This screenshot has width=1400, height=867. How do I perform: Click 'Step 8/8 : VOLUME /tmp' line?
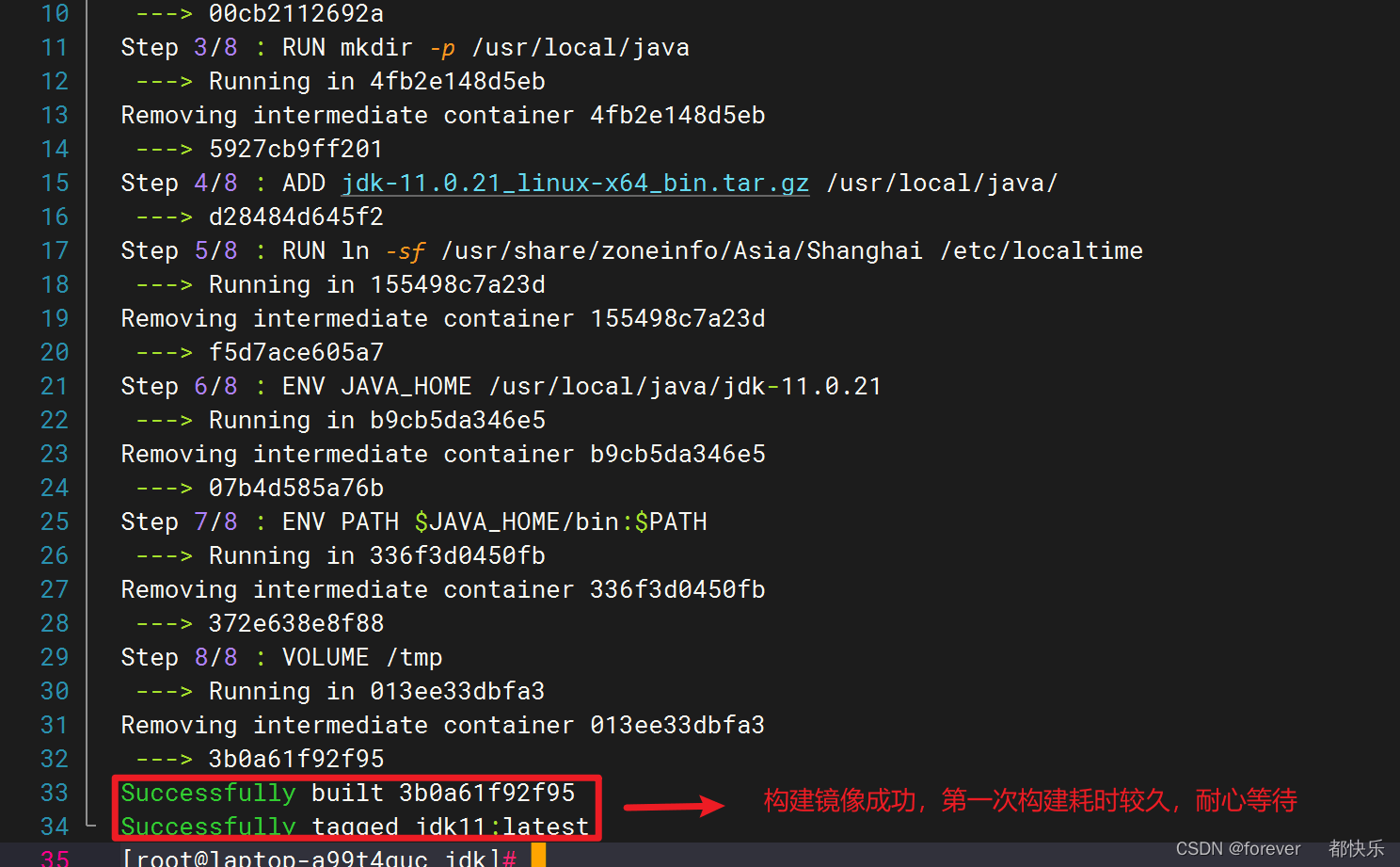[281, 657]
